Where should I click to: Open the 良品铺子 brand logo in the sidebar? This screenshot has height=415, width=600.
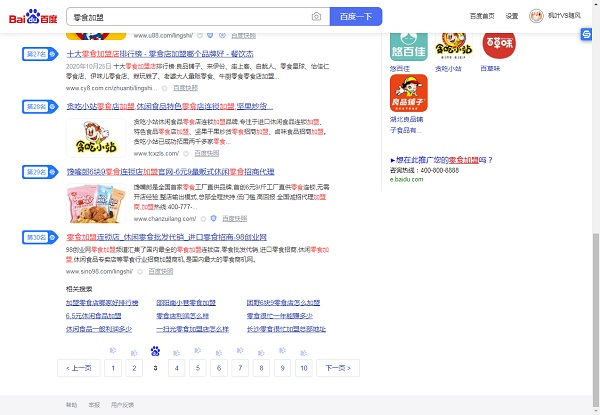[x=409, y=93]
